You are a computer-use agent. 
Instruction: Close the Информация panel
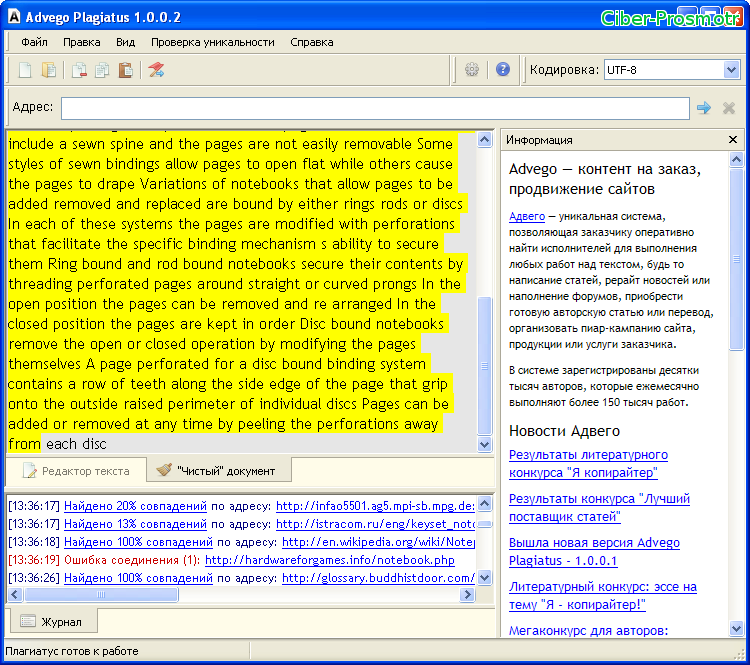coord(733,140)
